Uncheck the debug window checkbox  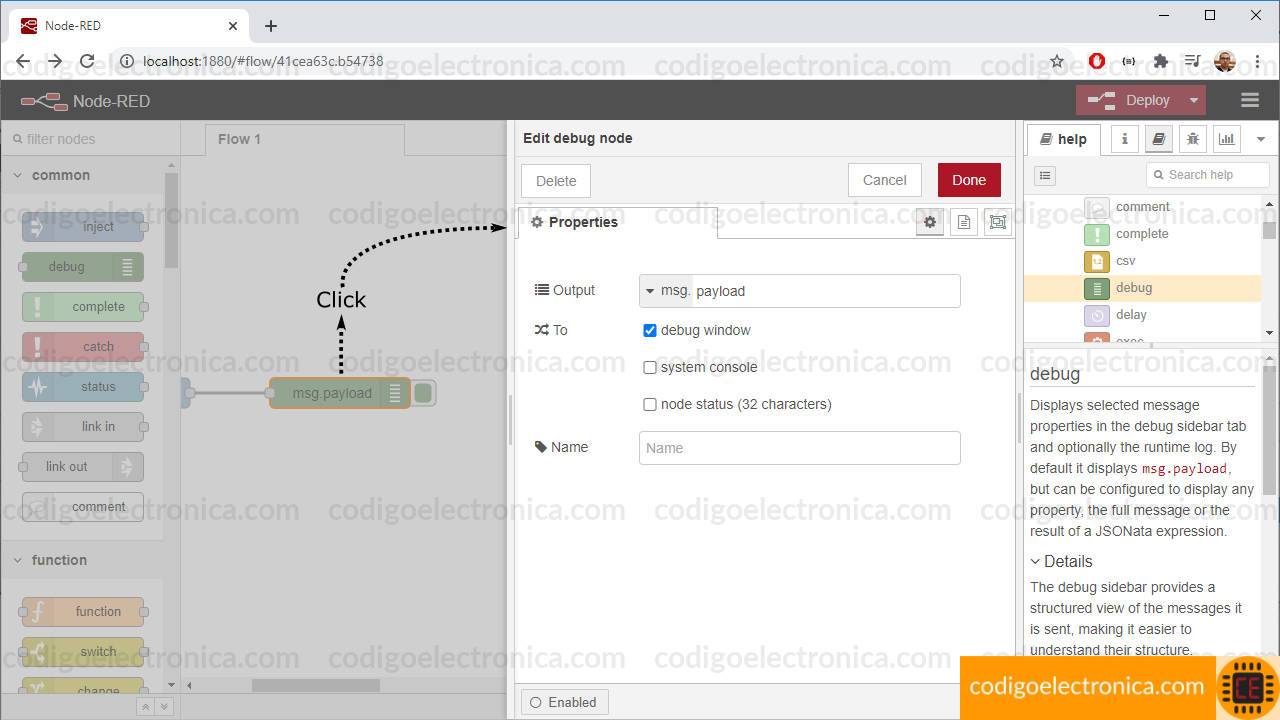650,330
